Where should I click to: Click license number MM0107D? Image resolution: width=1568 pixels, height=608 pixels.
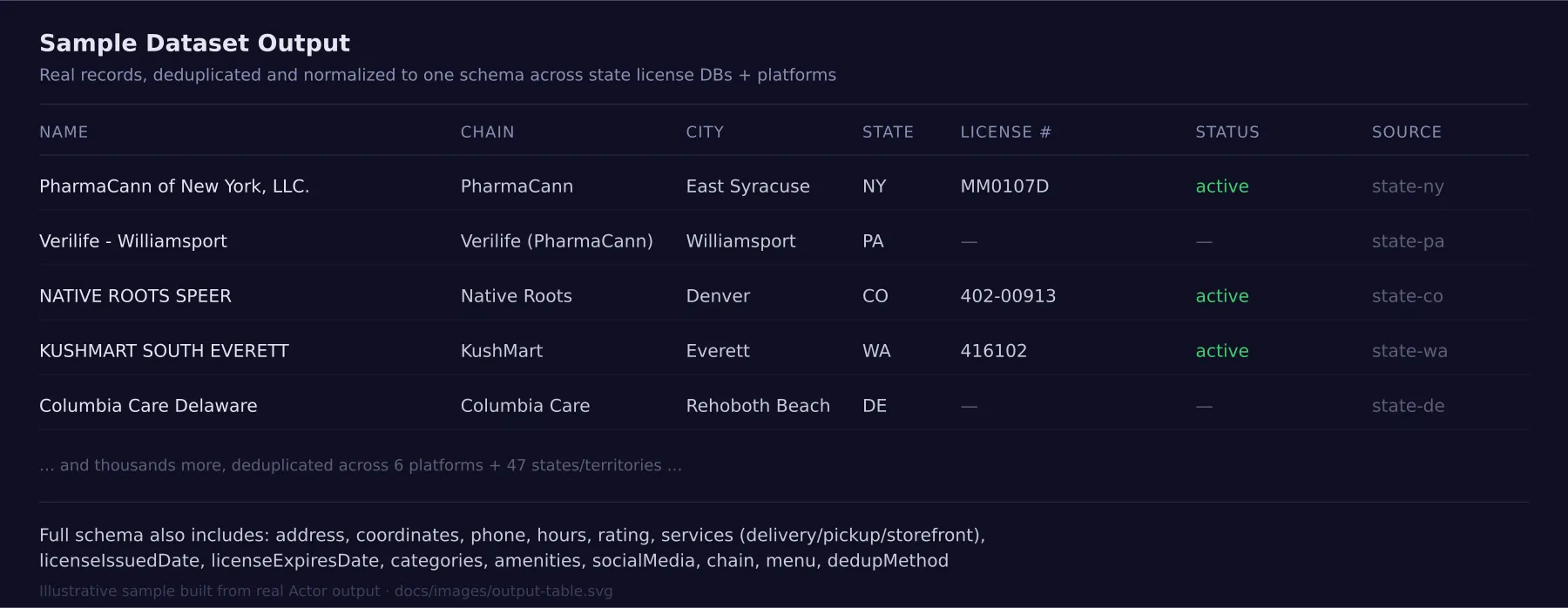1004,186
